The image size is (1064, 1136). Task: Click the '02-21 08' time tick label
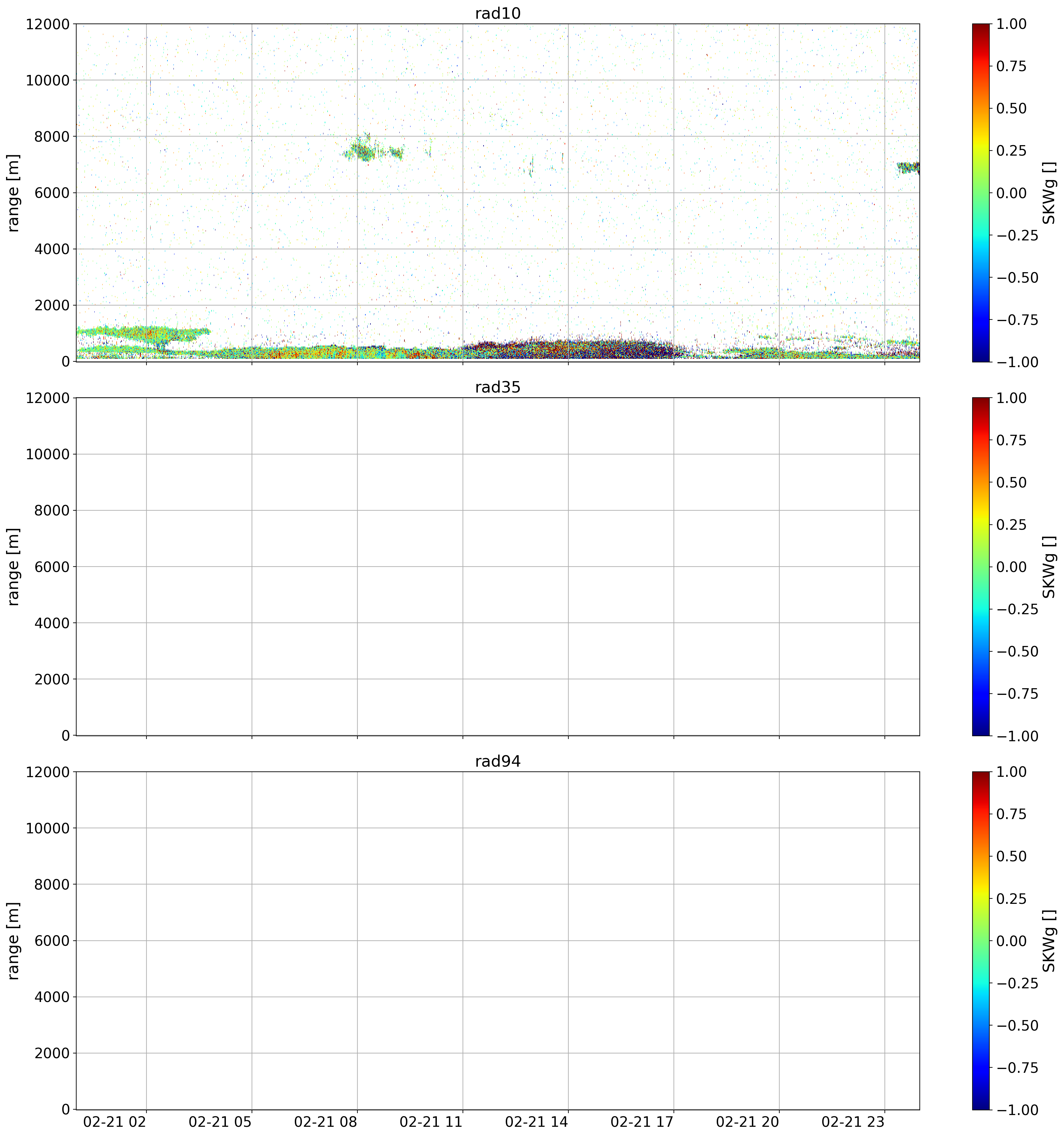click(326, 1122)
